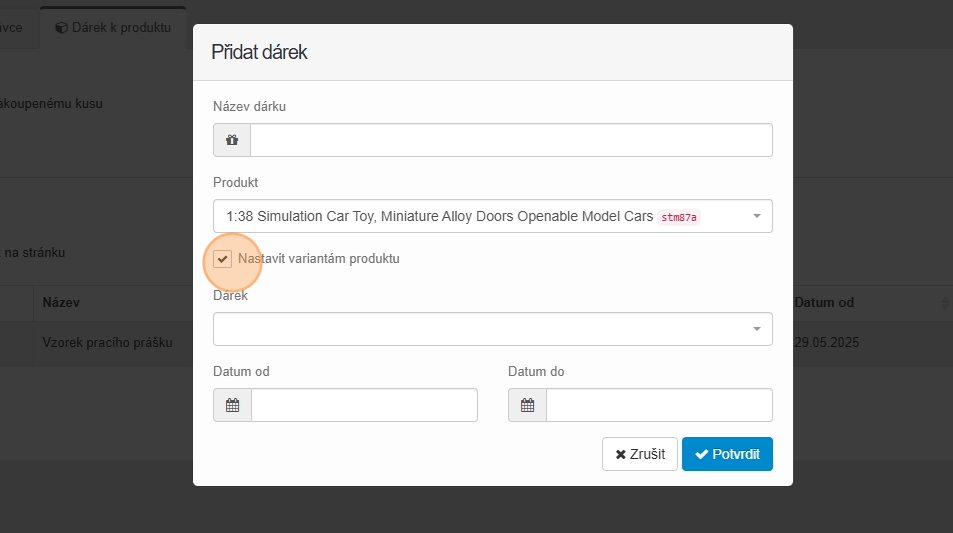
Task: Click the stm87a product code tag
Action: (679, 217)
